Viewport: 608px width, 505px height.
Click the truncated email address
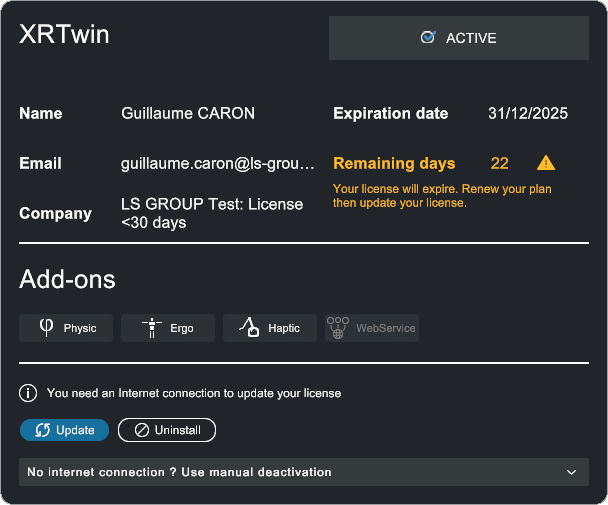(x=218, y=163)
